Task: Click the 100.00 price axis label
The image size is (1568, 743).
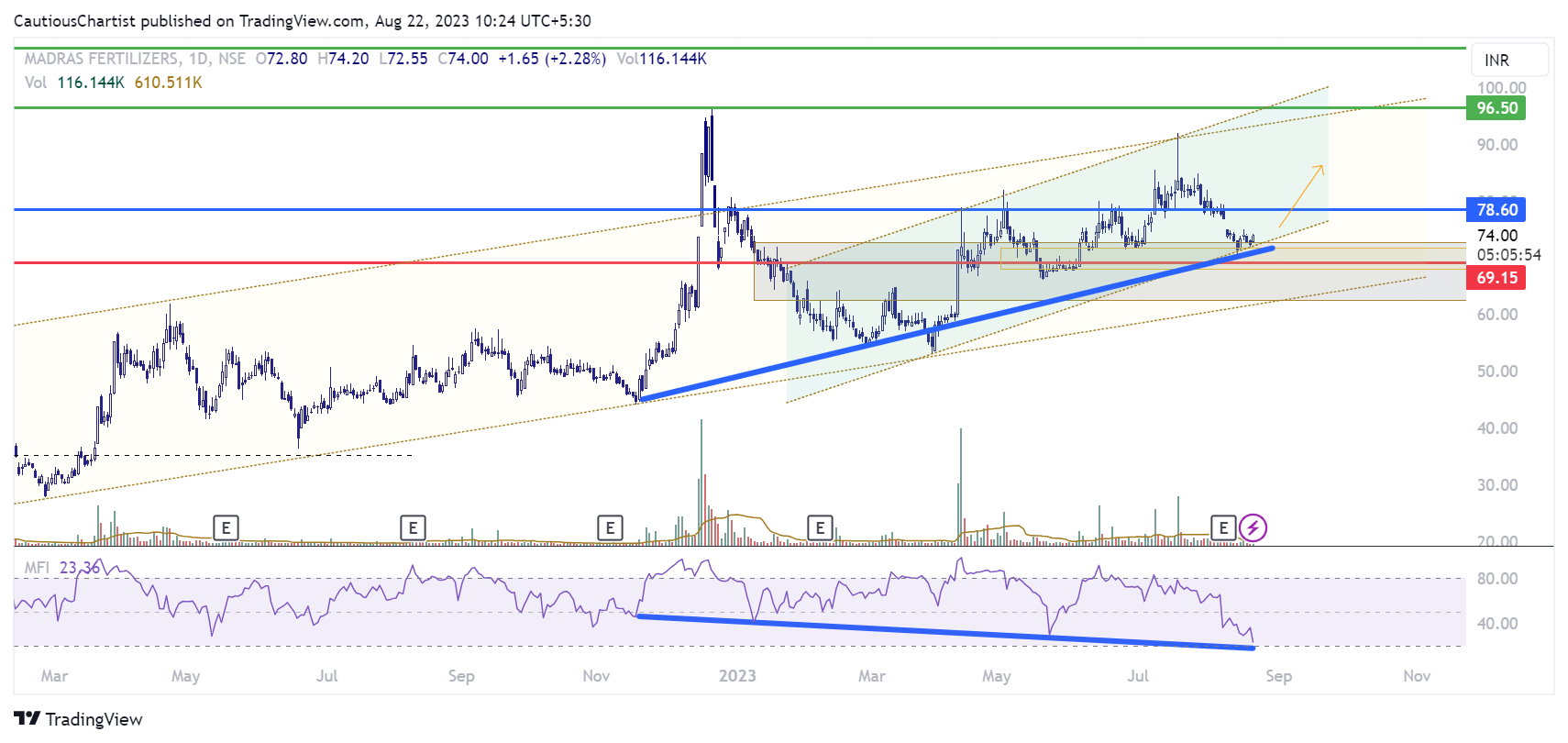Action: 1501,88
